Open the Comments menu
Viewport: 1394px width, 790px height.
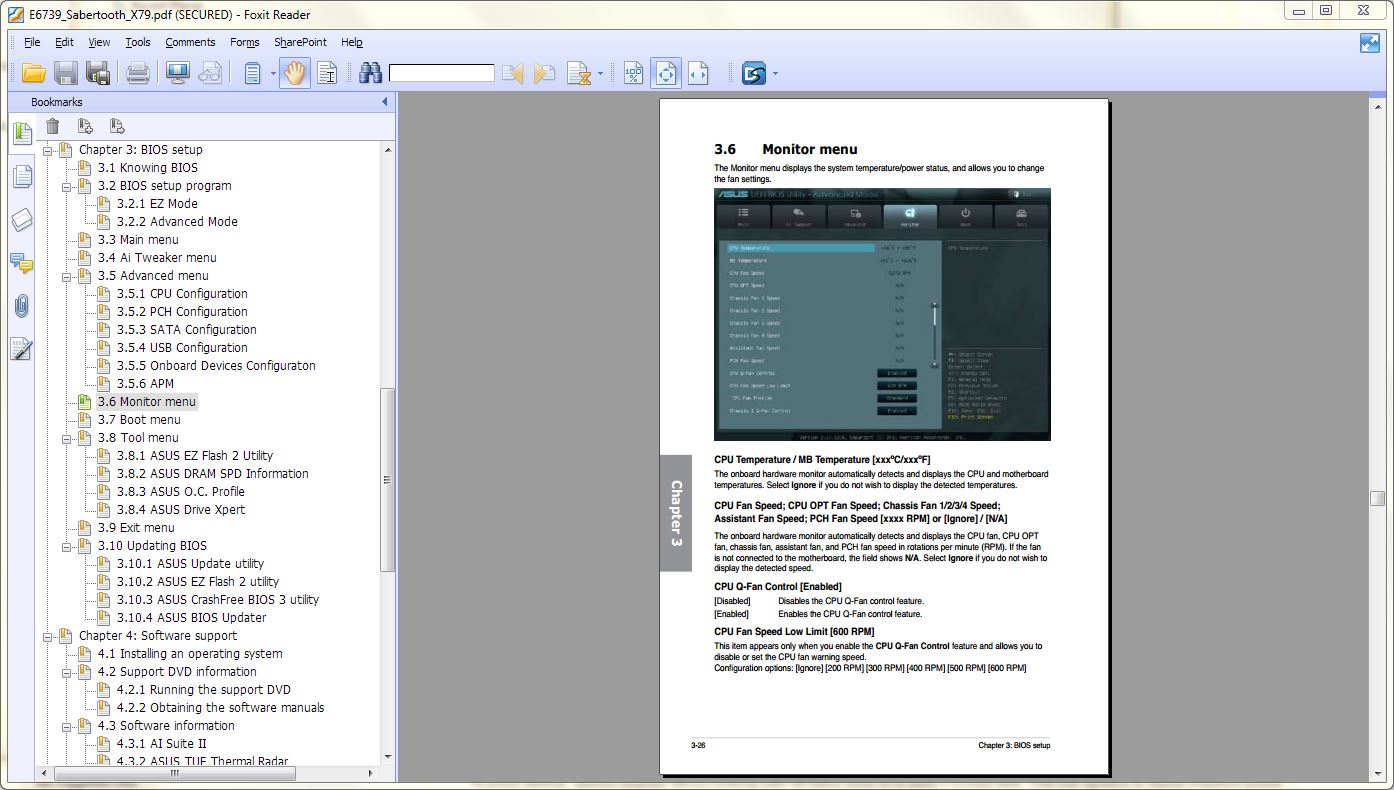click(x=190, y=43)
